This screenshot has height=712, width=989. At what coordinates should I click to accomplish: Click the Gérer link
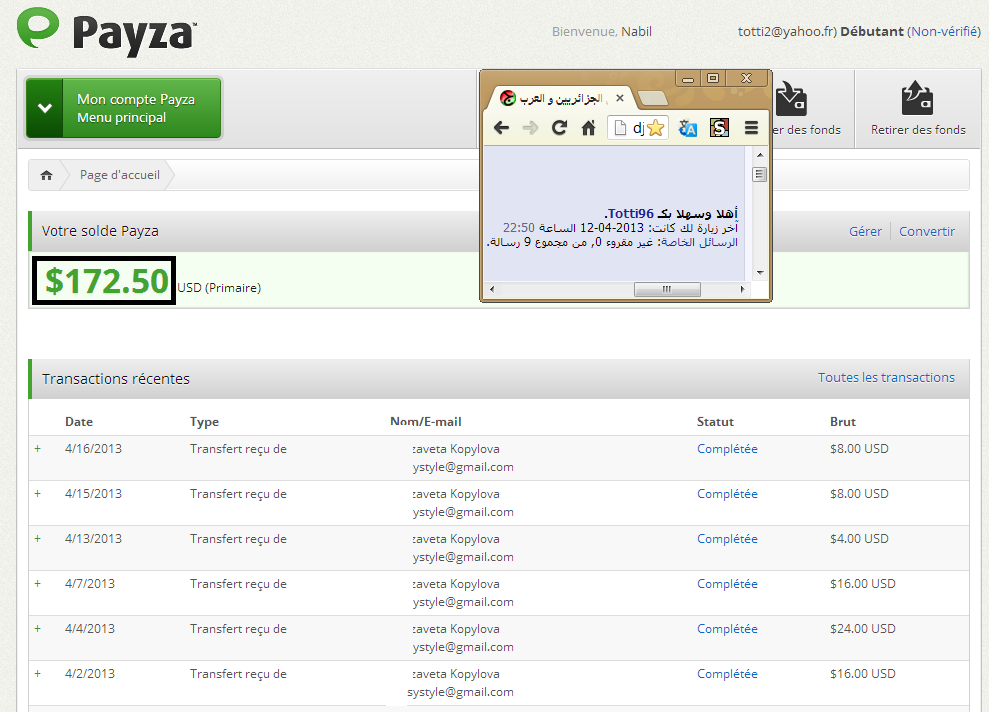point(865,231)
